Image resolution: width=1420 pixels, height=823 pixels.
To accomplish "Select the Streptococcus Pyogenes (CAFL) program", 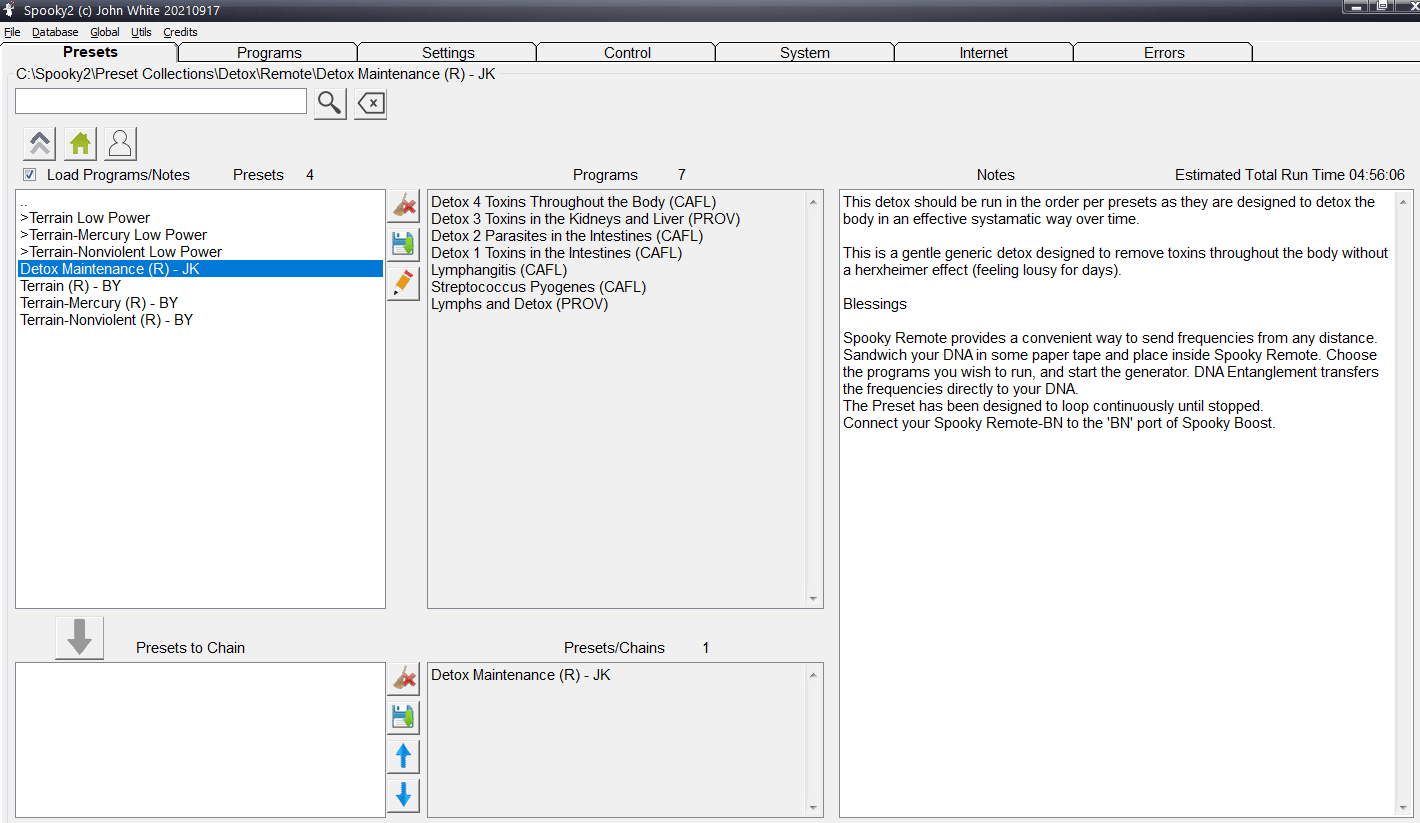I will (x=539, y=287).
